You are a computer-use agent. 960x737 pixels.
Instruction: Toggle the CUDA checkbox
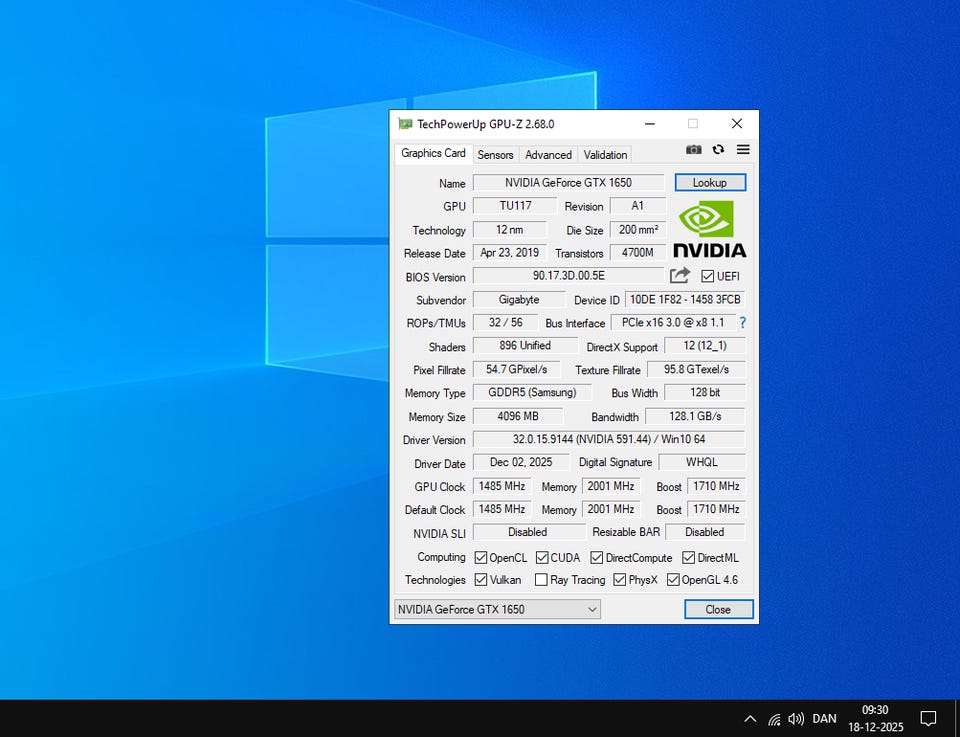(x=542, y=558)
